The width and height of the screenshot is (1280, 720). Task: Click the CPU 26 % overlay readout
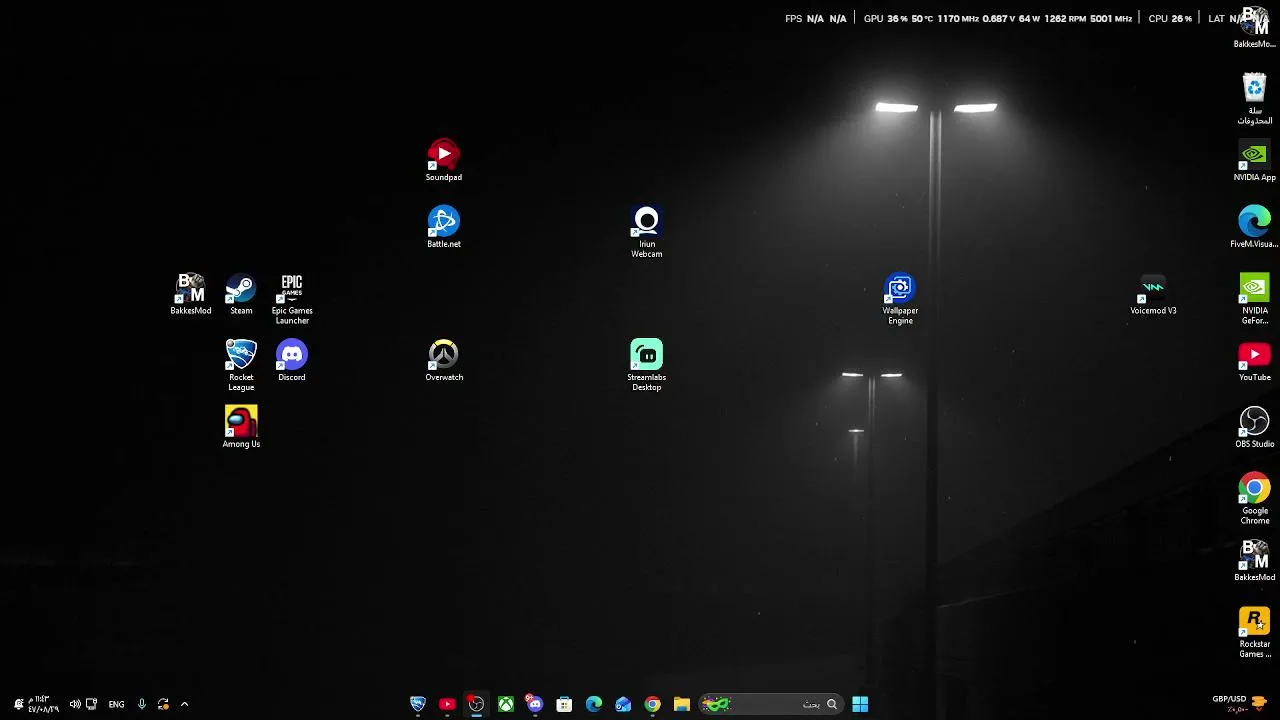(1170, 19)
